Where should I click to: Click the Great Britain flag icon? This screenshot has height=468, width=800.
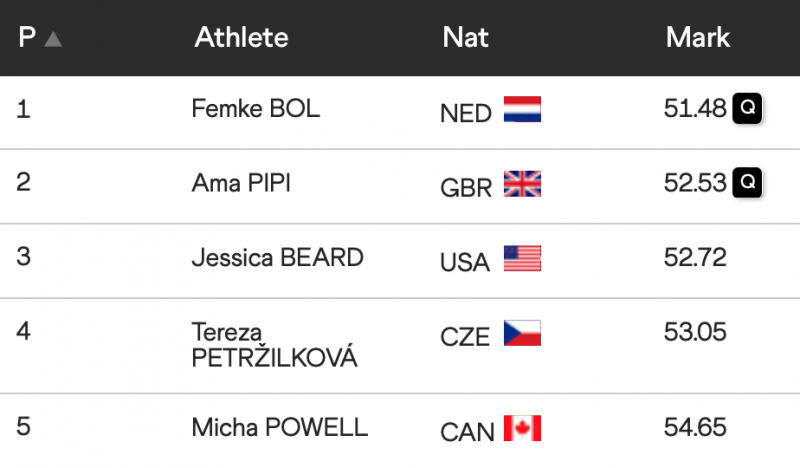point(521,183)
